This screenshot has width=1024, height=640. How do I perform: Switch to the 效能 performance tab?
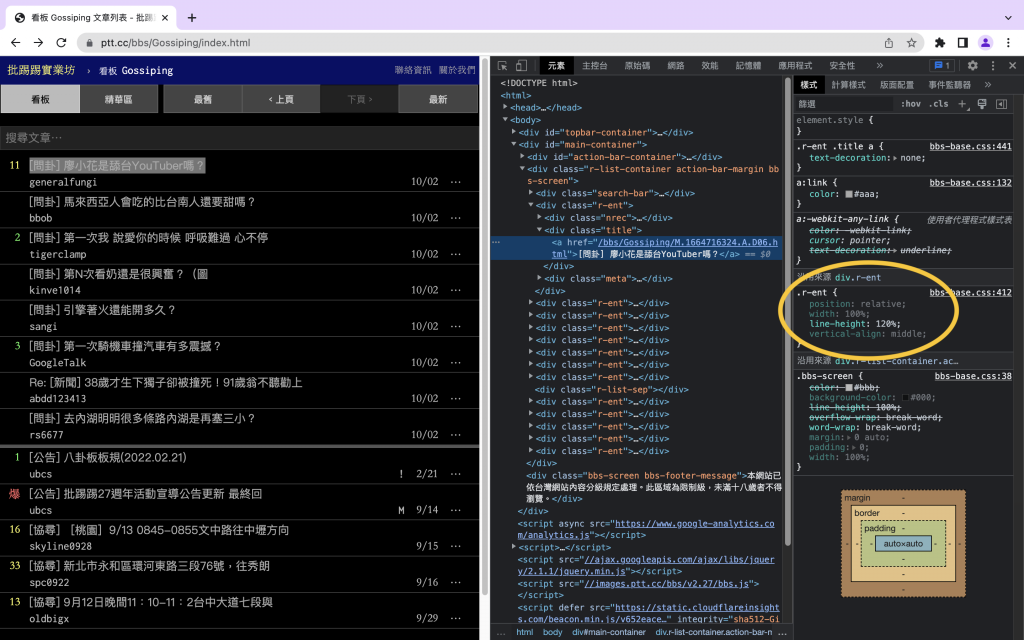pyautogui.click(x=710, y=65)
